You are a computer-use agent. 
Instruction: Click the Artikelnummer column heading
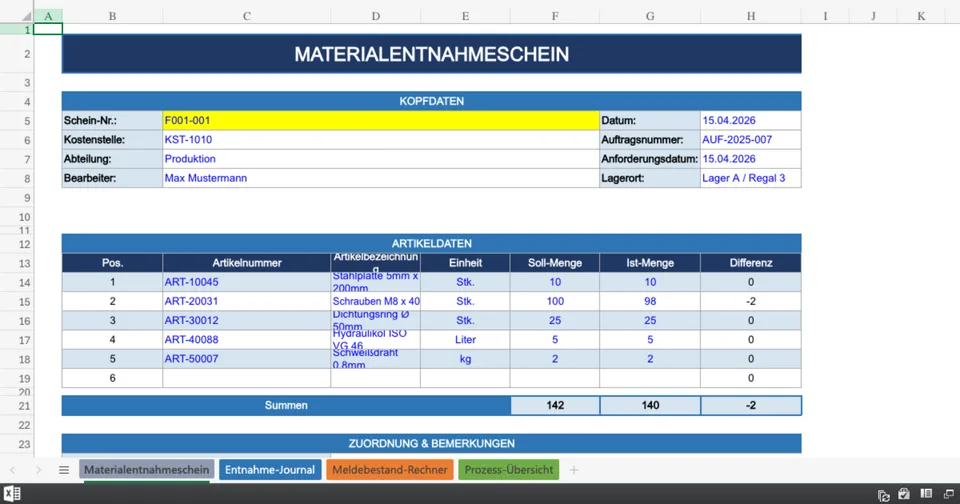(x=247, y=263)
